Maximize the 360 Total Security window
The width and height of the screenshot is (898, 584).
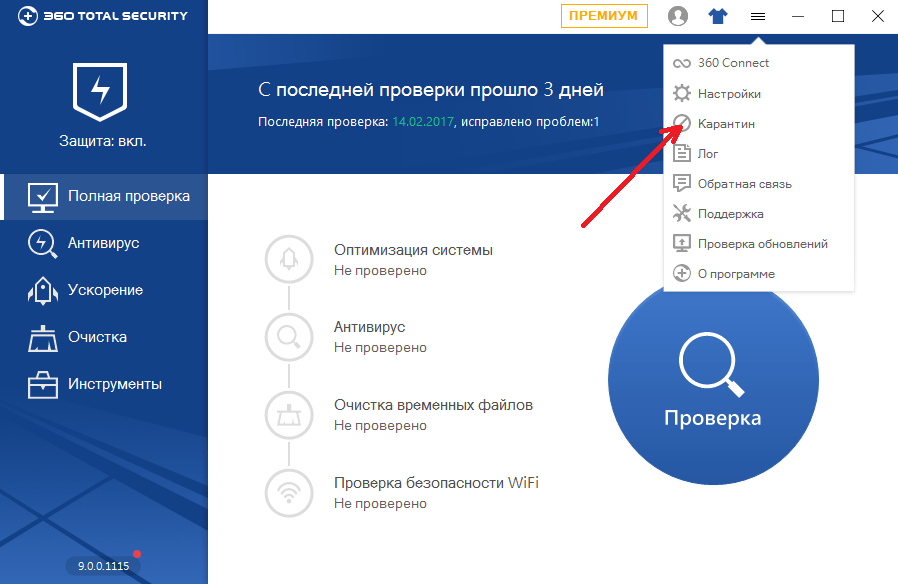[x=838, y=17]
